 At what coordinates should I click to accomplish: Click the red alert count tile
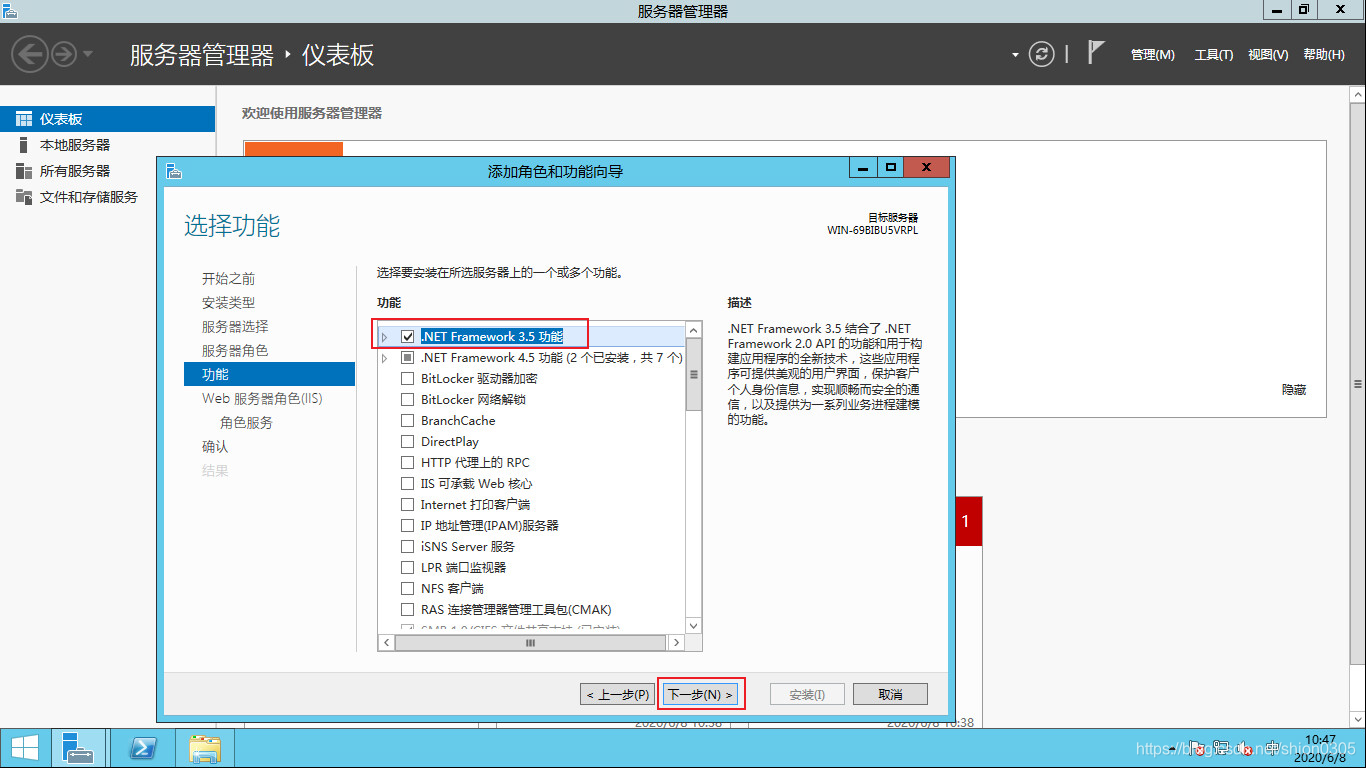tap(969, 521)
